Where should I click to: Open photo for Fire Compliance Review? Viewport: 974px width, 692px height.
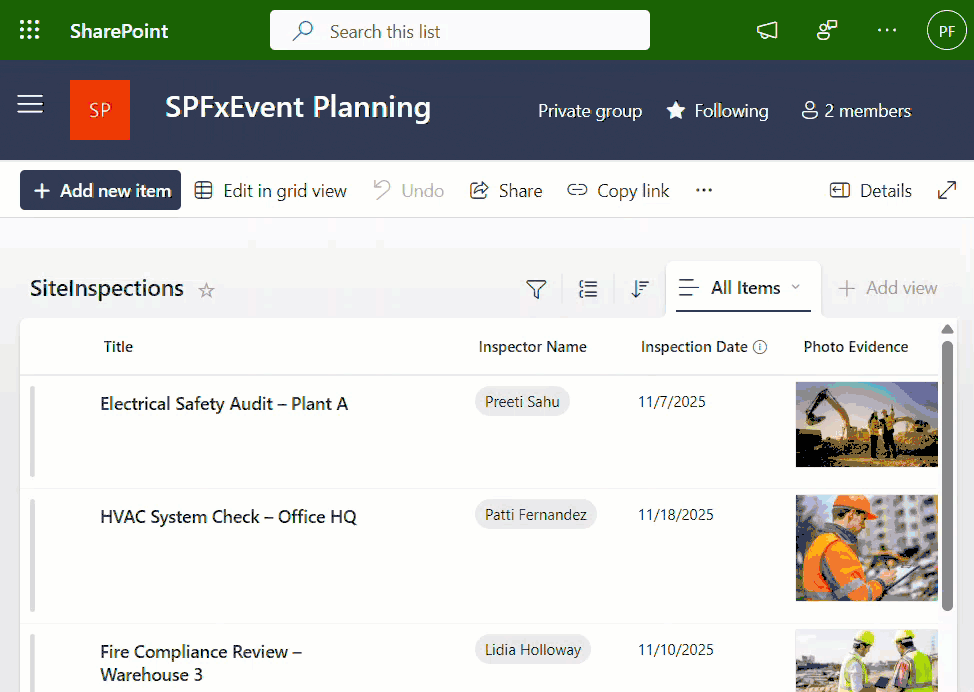click(x=867, y=660)
